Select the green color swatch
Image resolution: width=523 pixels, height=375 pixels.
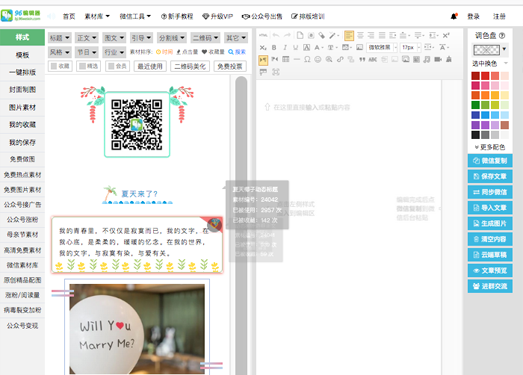(x=475, y=105)
